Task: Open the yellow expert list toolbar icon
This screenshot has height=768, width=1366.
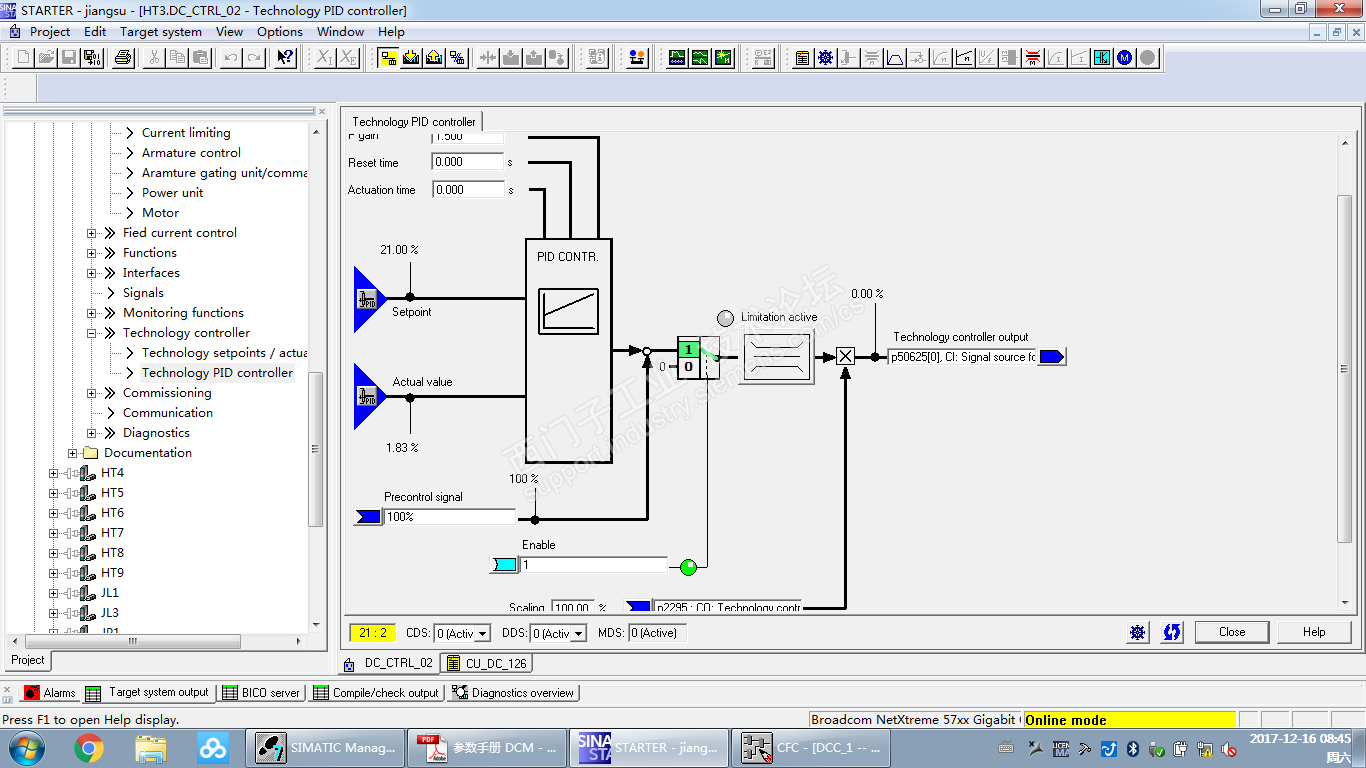Action: [x=802, y=58]
